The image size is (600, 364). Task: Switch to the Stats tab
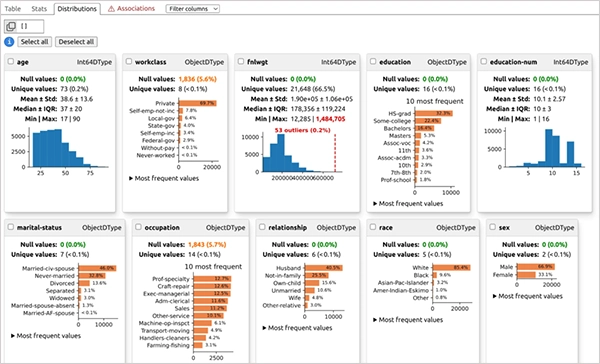pyautogui.click(x=39, y=8)
